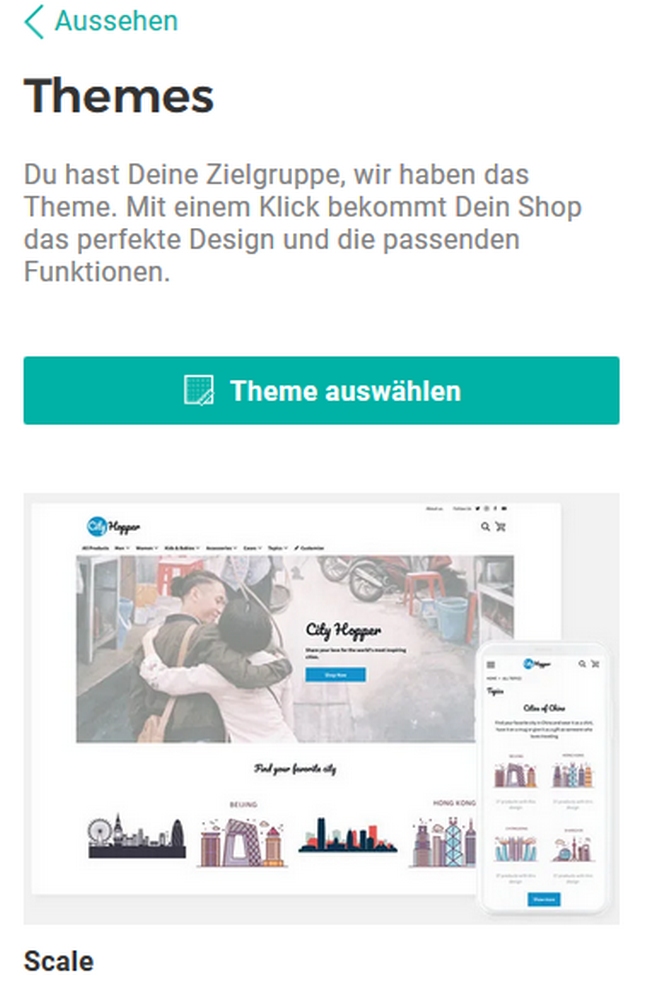Click the cart icon in phone preview
Image resolution: width=650 pixels, height=1003 pixels.
click(595, 664)
